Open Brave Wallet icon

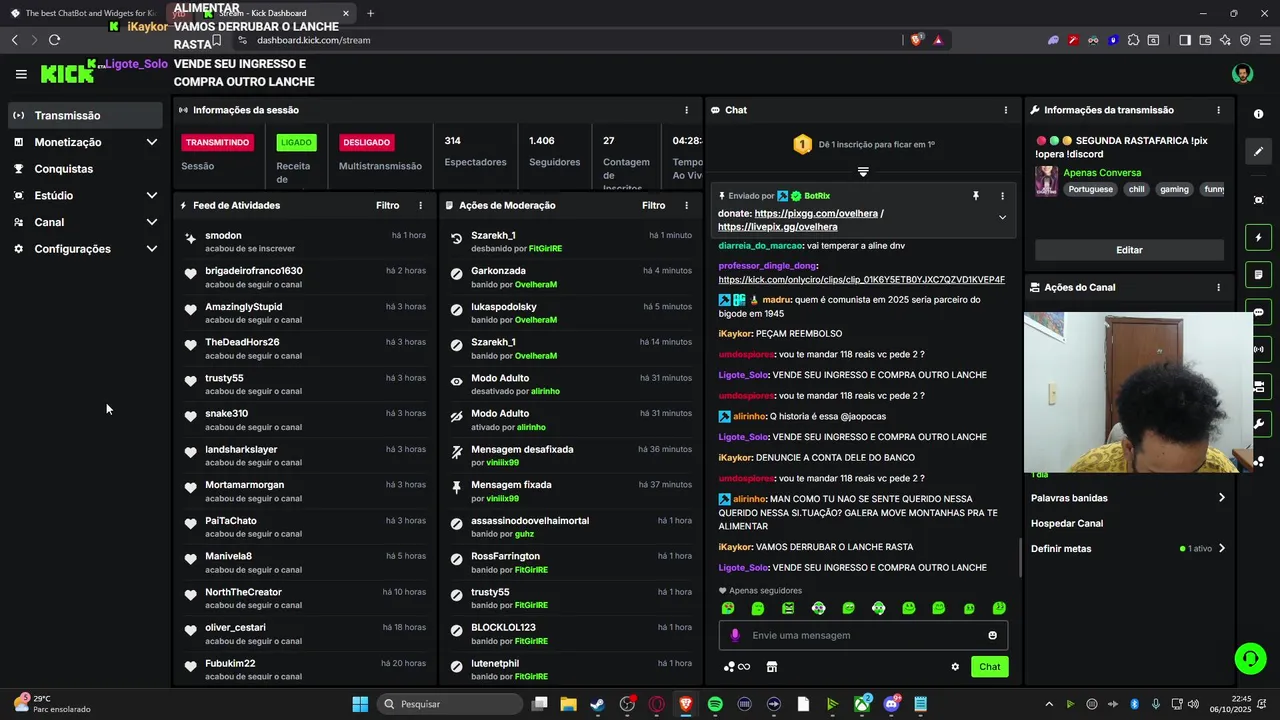pos(1205,40)
